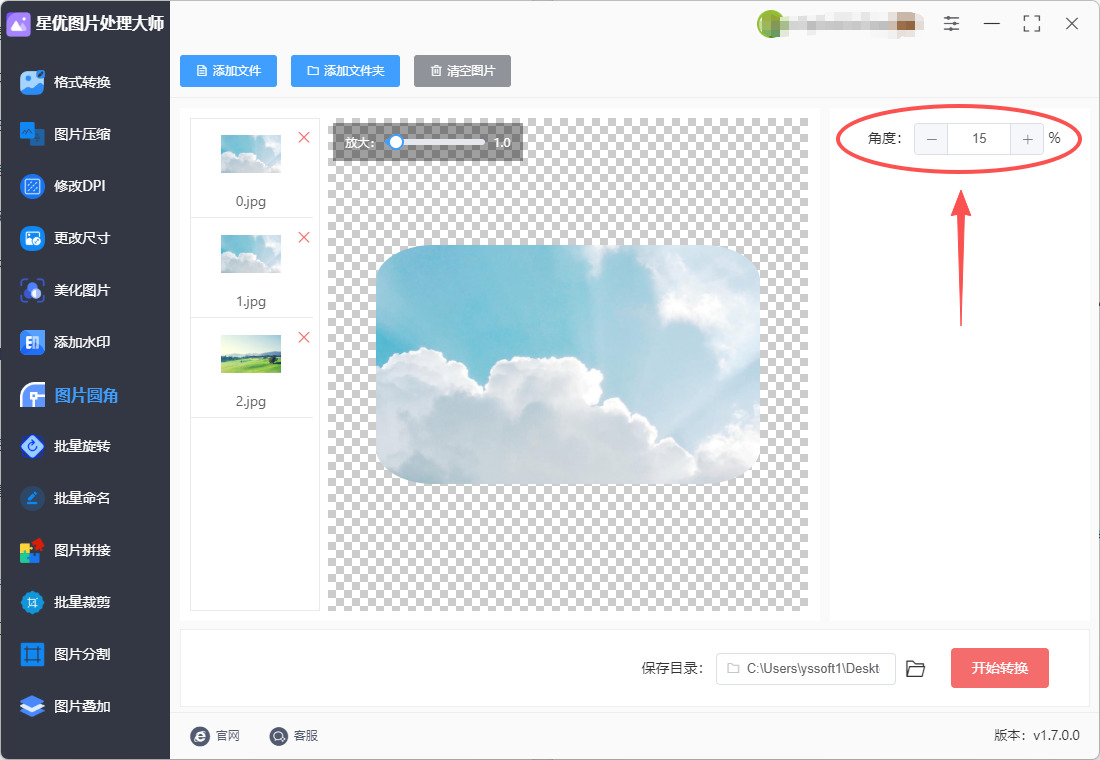This screenshot has height=760, width=1100.
Task: Contact 客服 customer service
Action: (x=294, y=735)
